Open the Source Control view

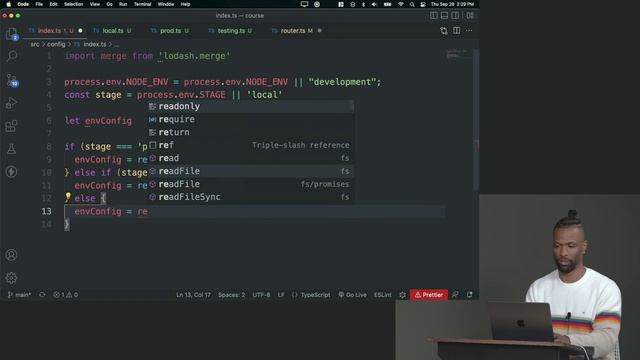12,80
